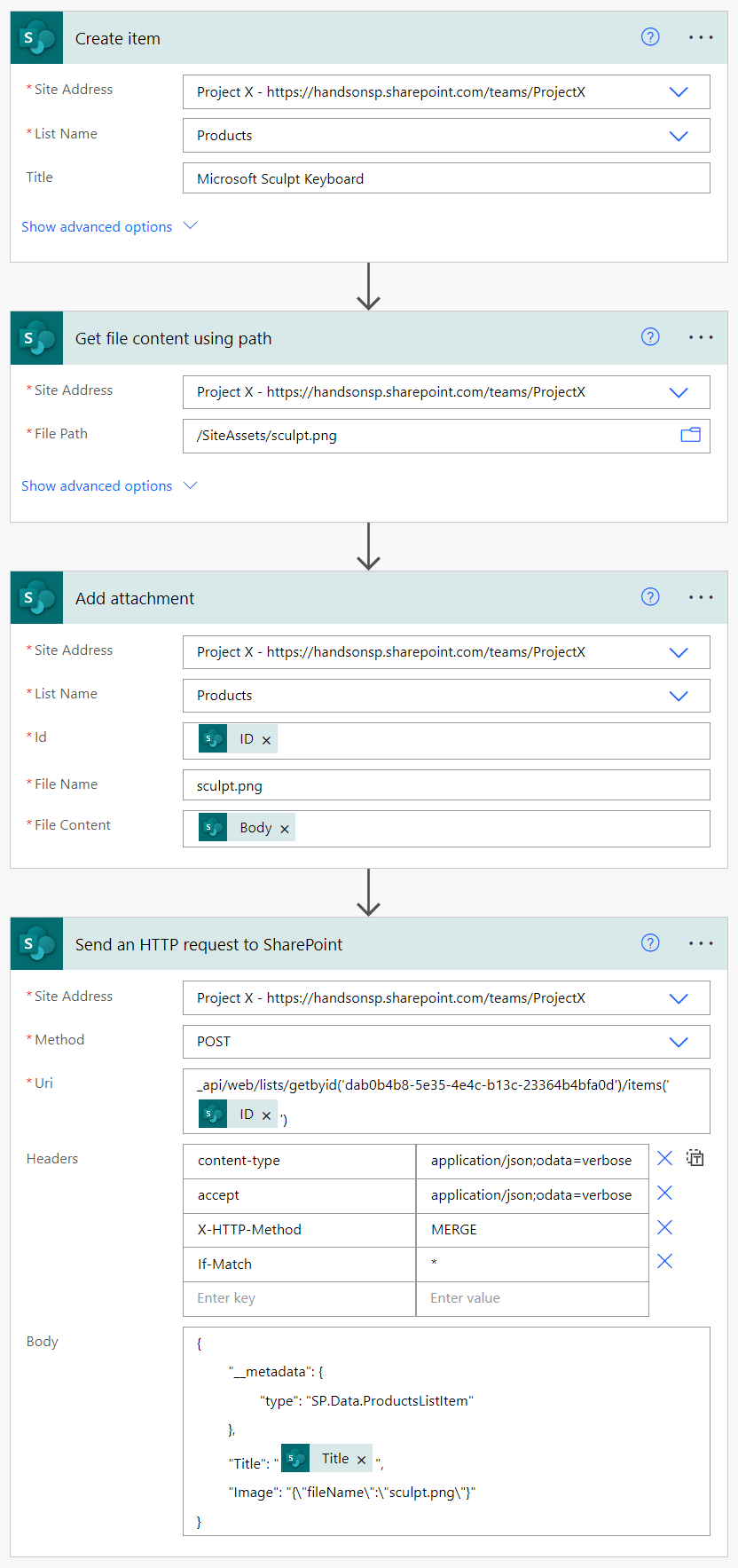Screen dimensions: 738x1568
Task: Open the Send an HTTP request ellipsis menu
Action: tap(701, 943)
